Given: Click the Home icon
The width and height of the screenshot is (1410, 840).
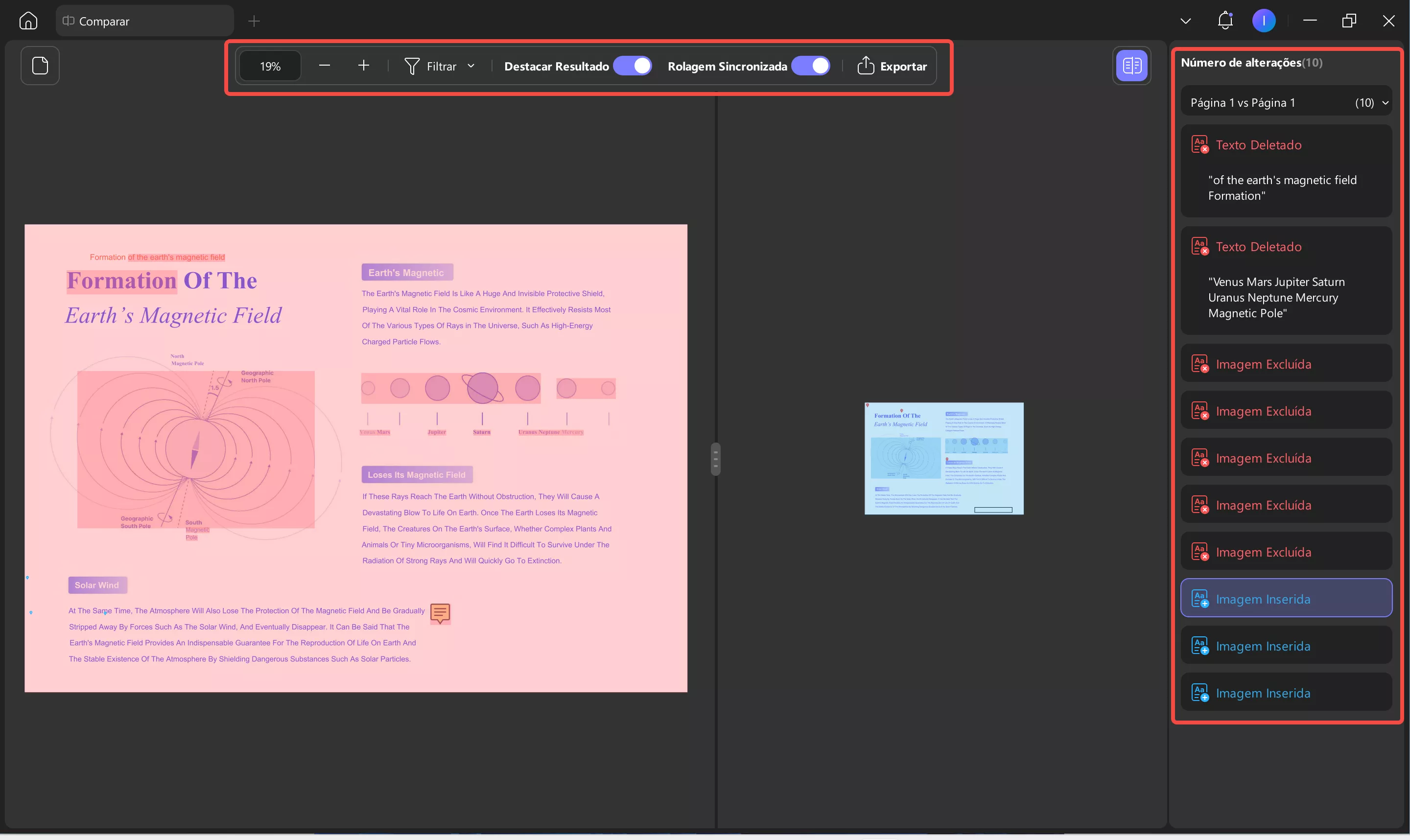Looking at the screenshot, I should pyautogui.click(x=28, y=21).
